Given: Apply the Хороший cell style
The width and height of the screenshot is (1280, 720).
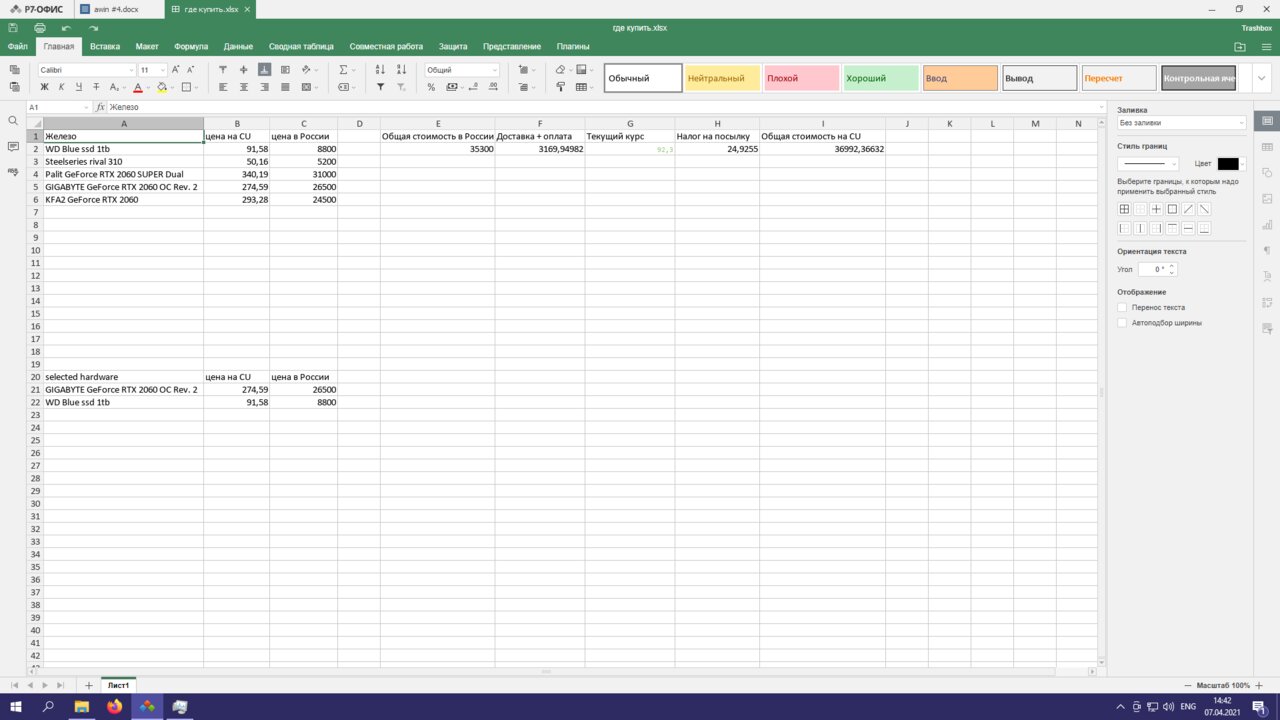Looking at the screenshot, I should coord(880,78).
